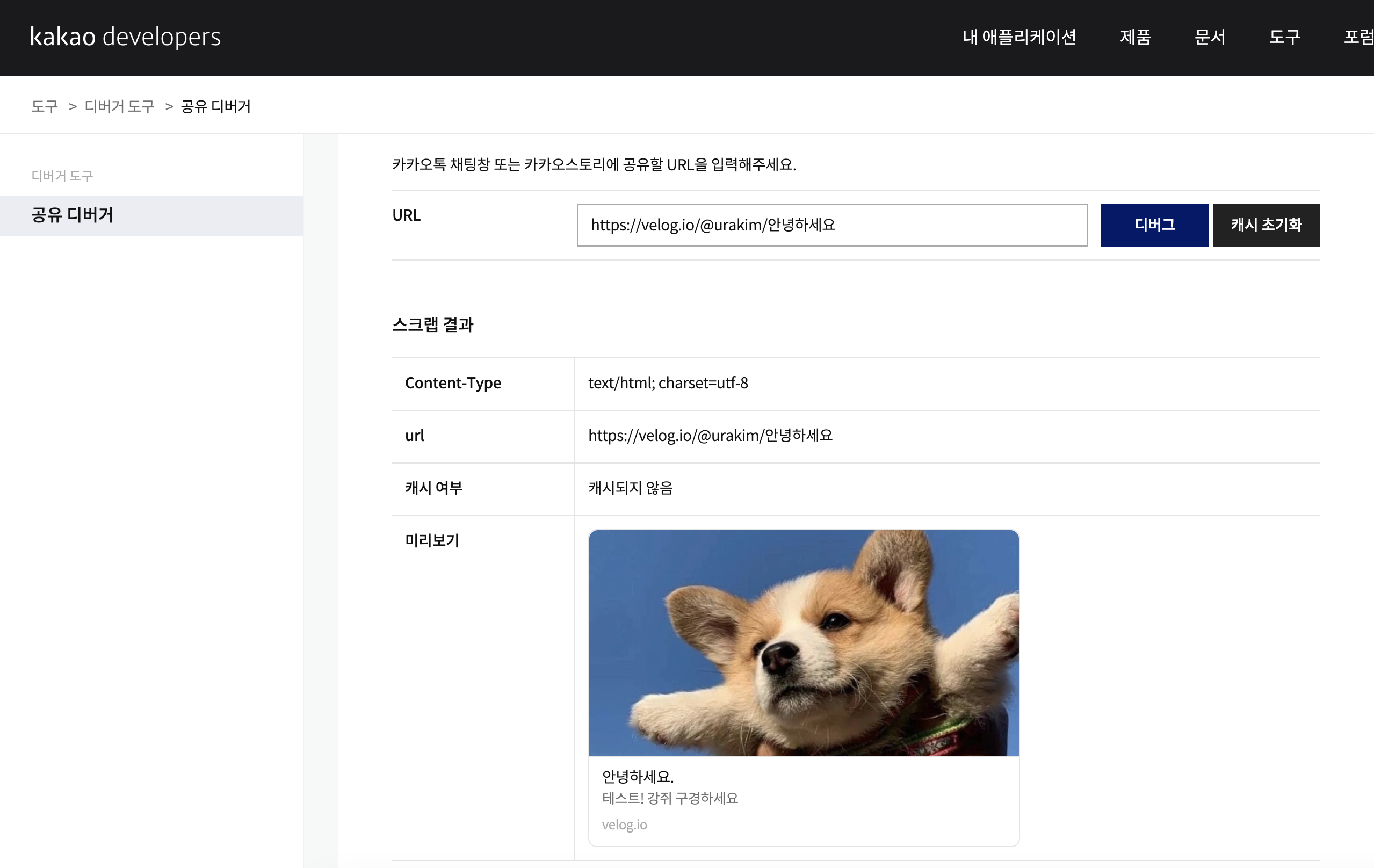This screenshot has width=1374, height=868.
Task: Click the 디버거 도구 breadcrumb link
Action: coord(119,106)
